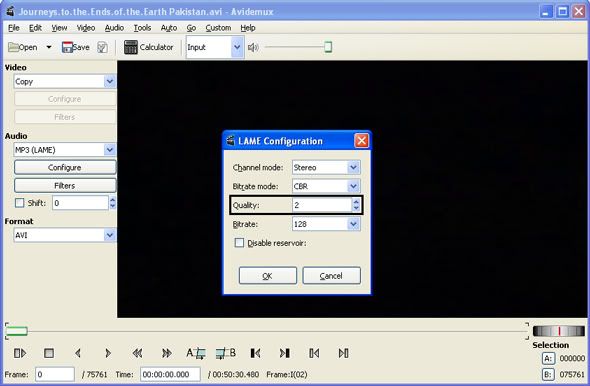Click the Time input field
The width and height of the screenshot is (590, 386).
click(170, 375)
